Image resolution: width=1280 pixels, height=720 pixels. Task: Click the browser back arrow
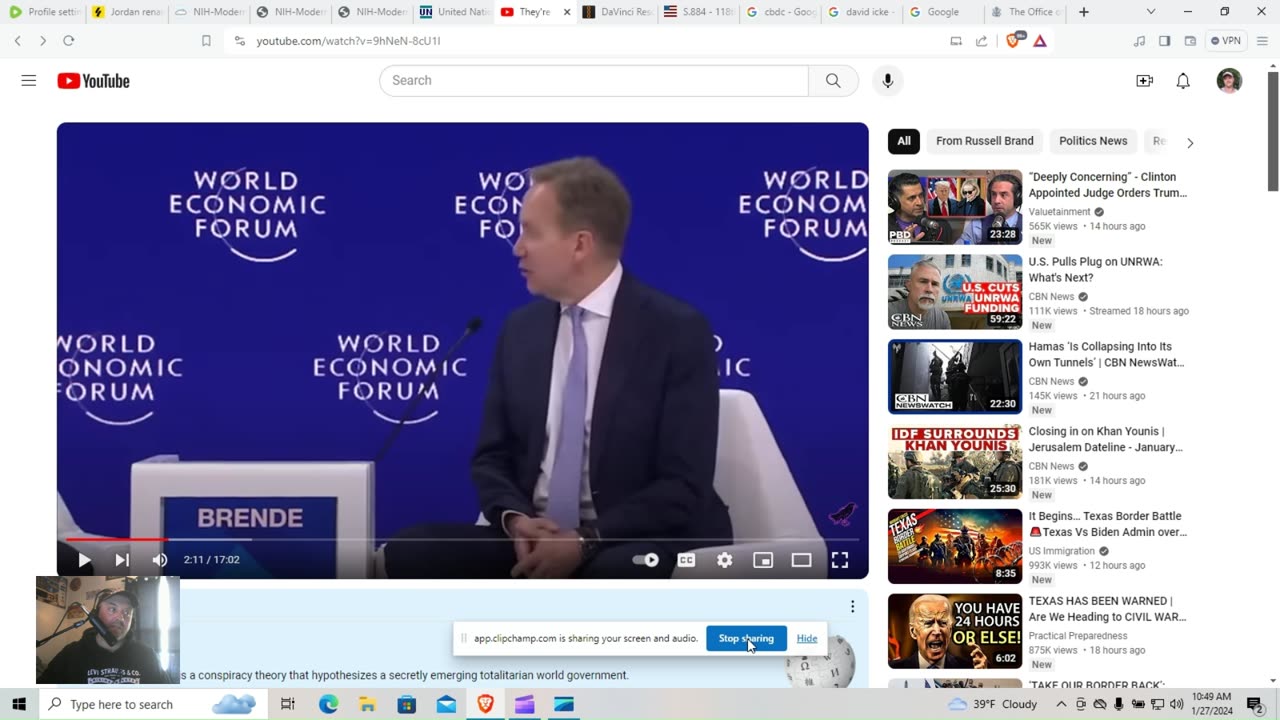[x=17, y=41]
